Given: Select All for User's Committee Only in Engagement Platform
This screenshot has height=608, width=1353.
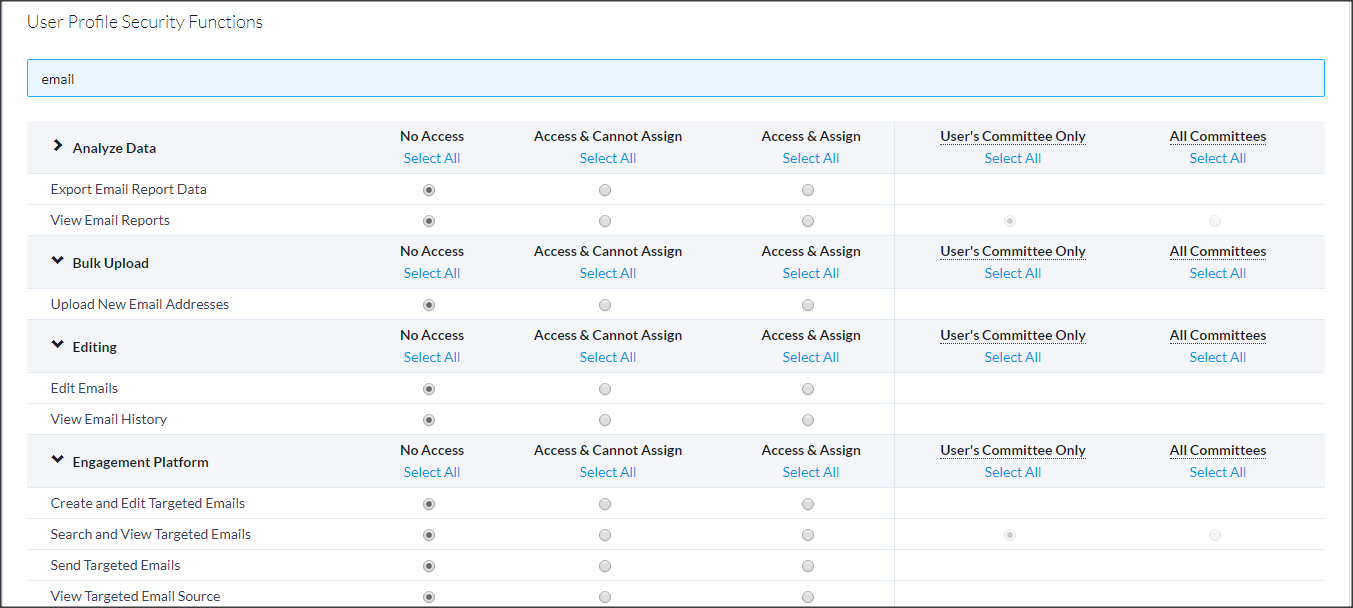Looking at the screenshot, I should point(1012,471).
